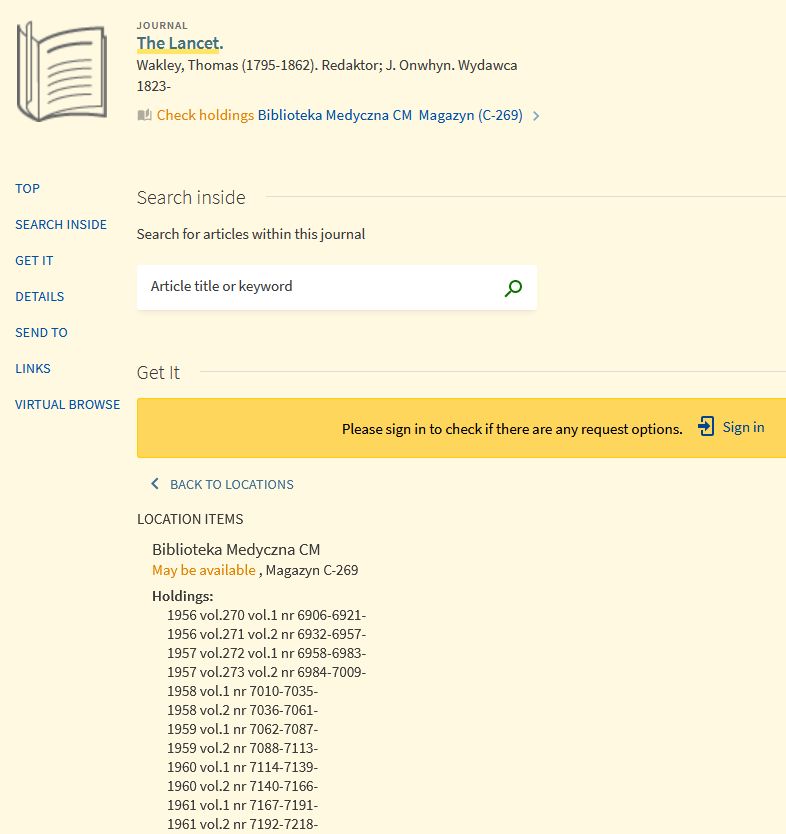This screenshot has width=786, height=834.
Task: Open The Lancet title link
Action: pos(180,43)
